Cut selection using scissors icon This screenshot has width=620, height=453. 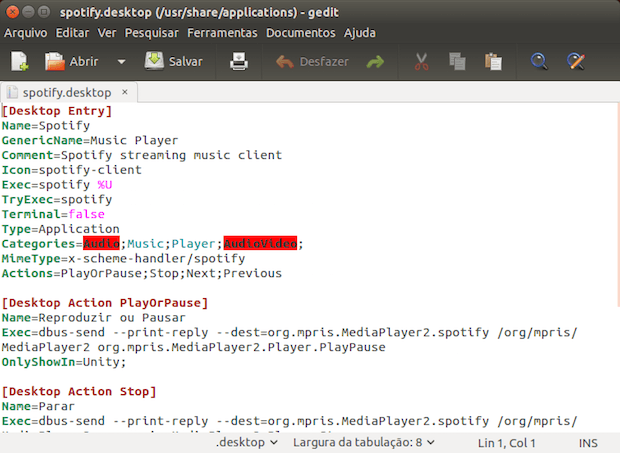click(x=422, y=62)
